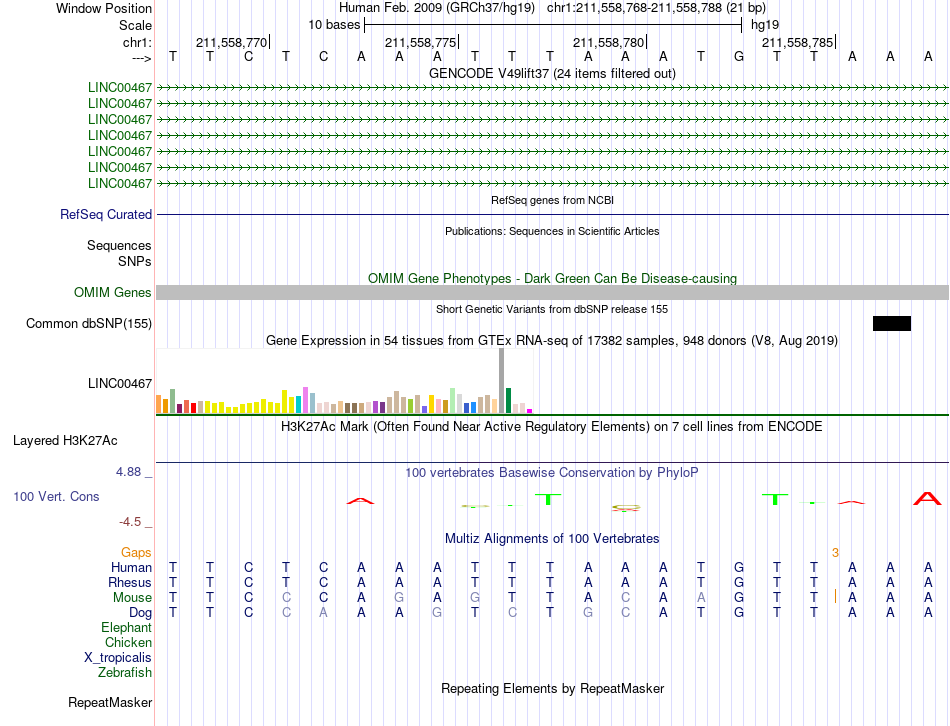The height and width of the screenshot is (726, 950).
Task: Select the Zebrafish species label
Action: pos(125,673)
